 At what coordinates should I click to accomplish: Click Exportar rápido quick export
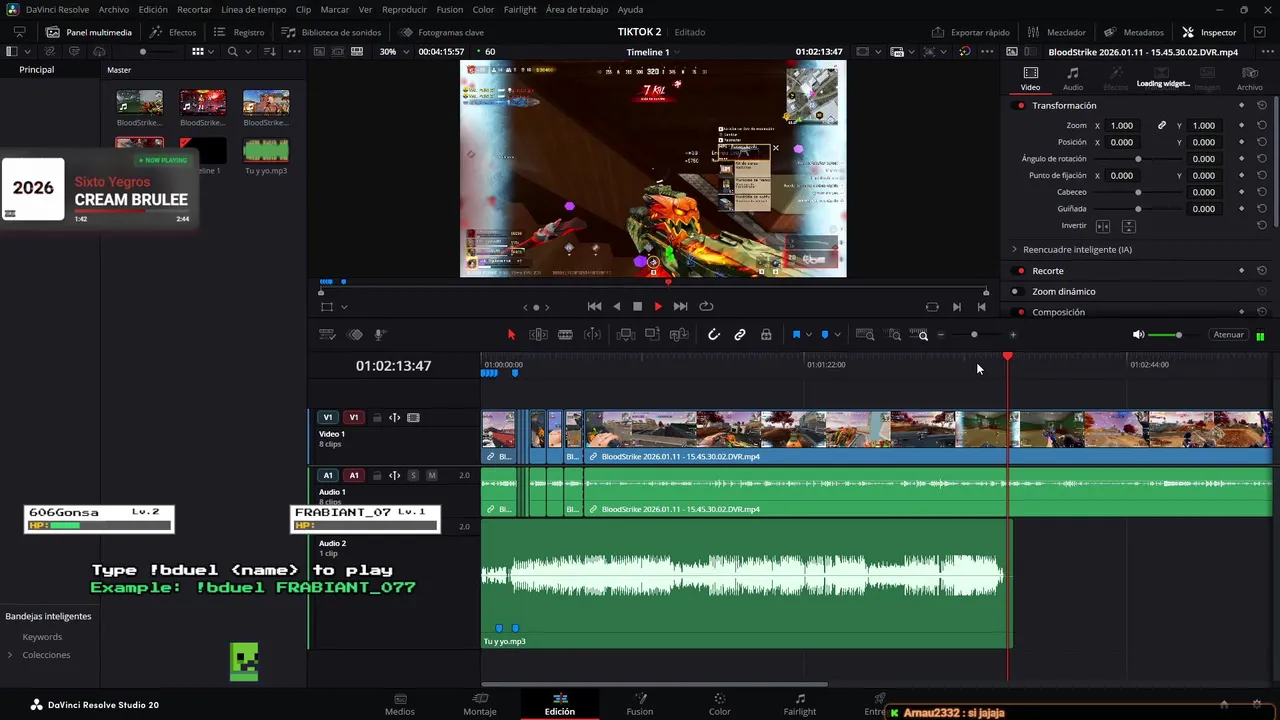[x=971, y=32]
